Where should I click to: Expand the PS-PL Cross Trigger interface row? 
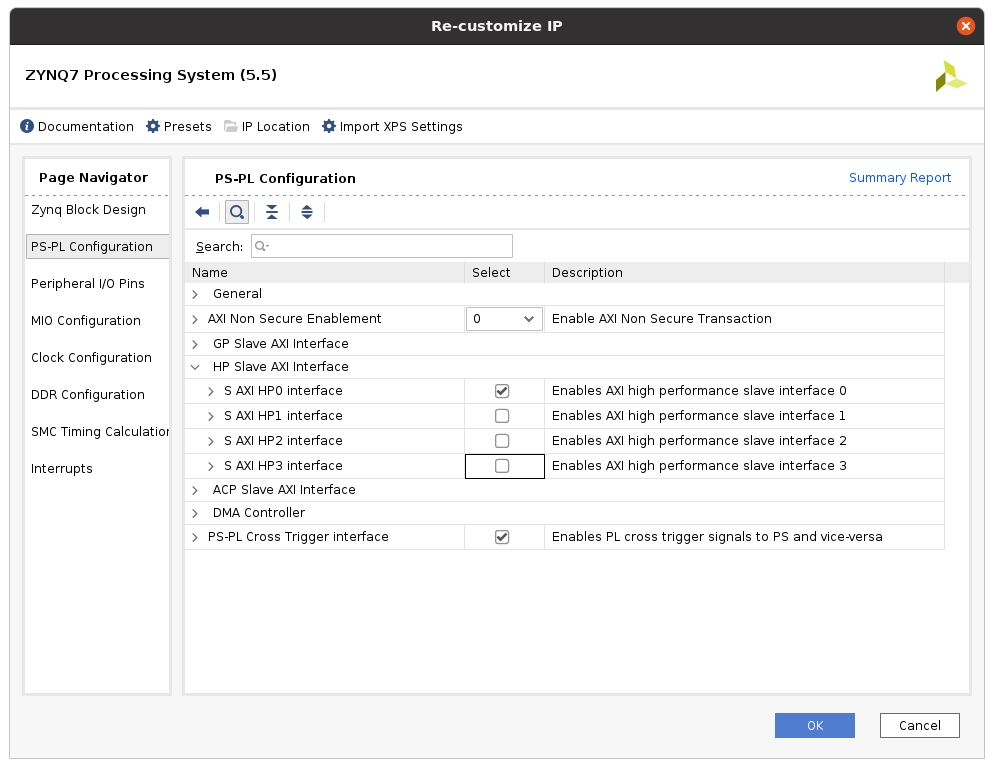[x=195, y=538]
